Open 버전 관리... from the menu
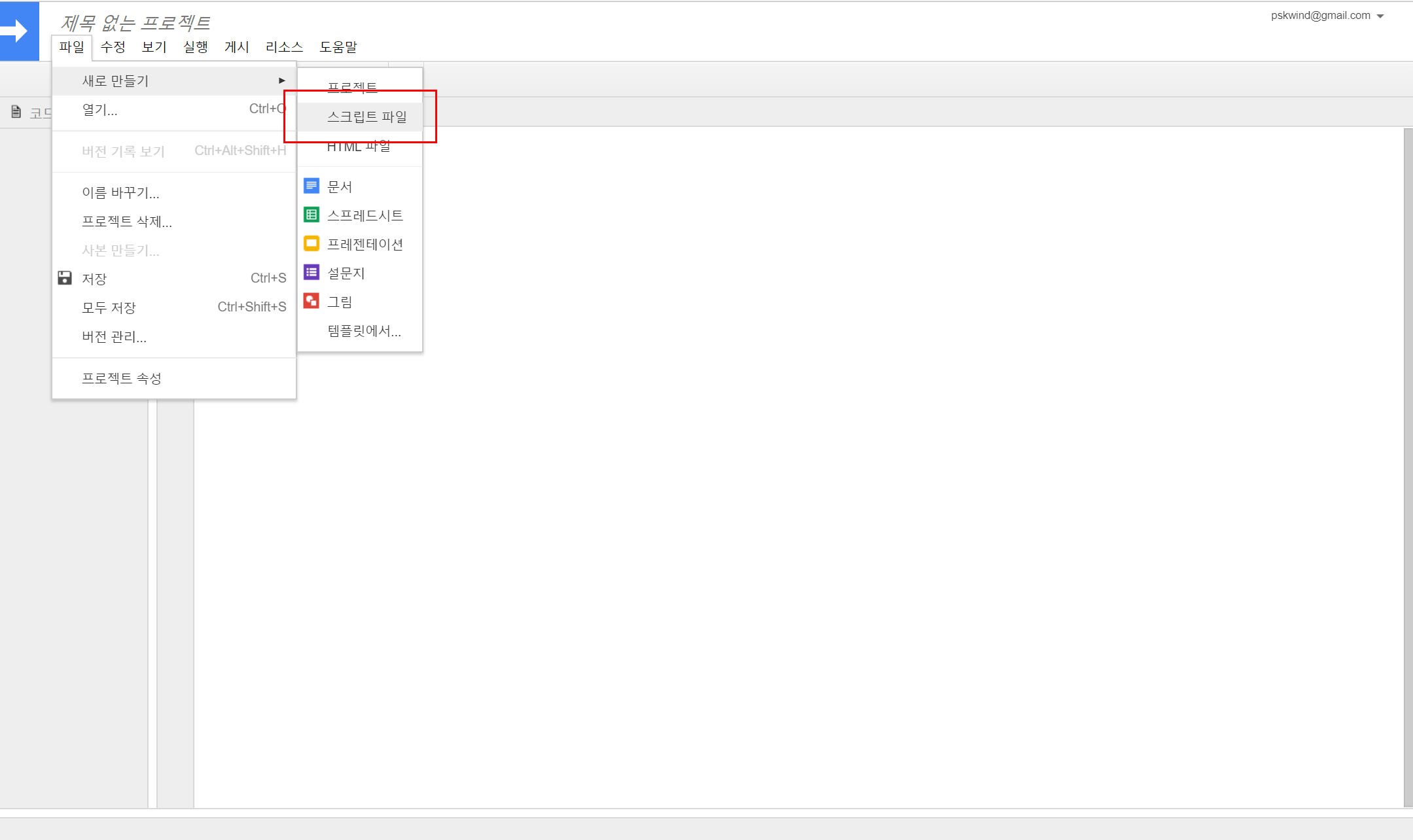Viewport: 1413px width, 840px height. pyautogui.click(x=174, y=336)
